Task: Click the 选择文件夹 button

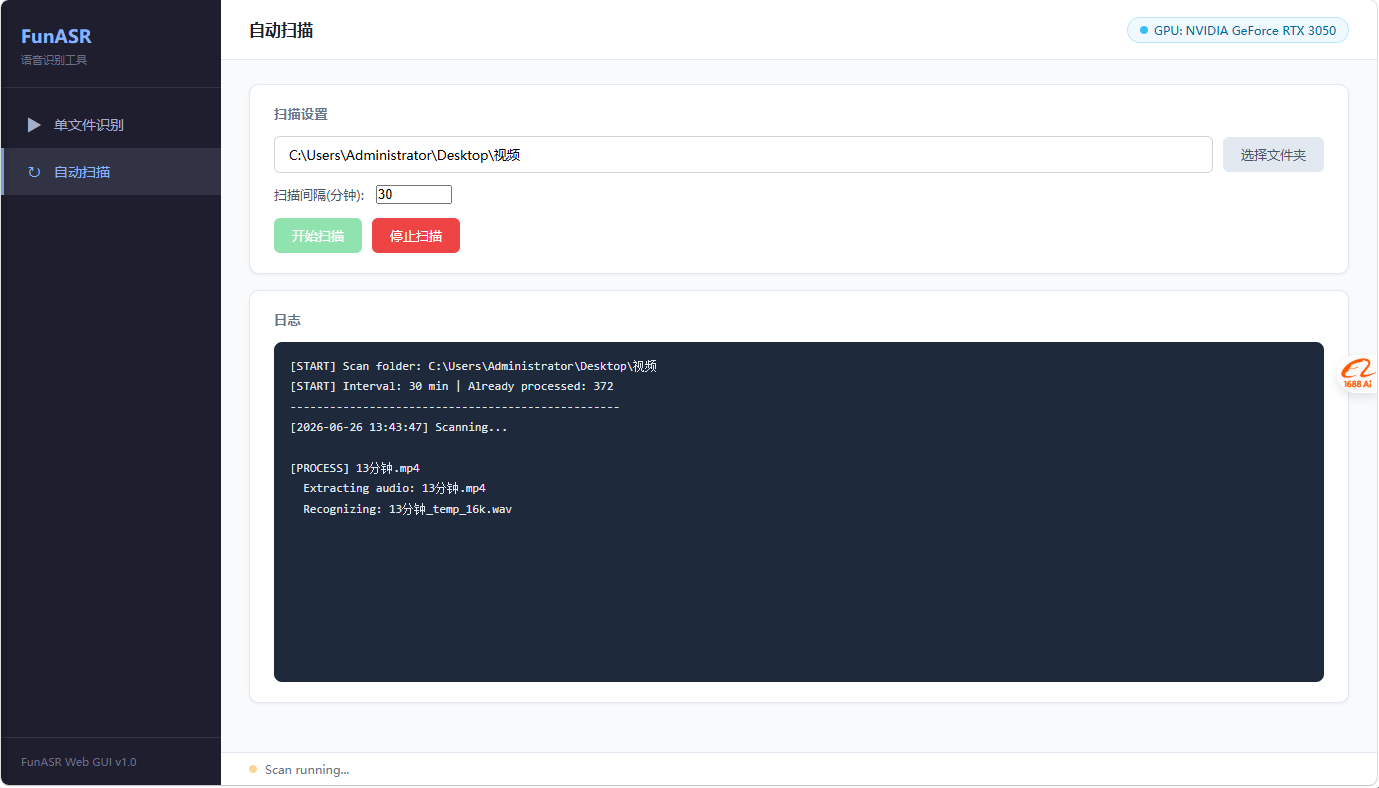Action: point(1273,155)
